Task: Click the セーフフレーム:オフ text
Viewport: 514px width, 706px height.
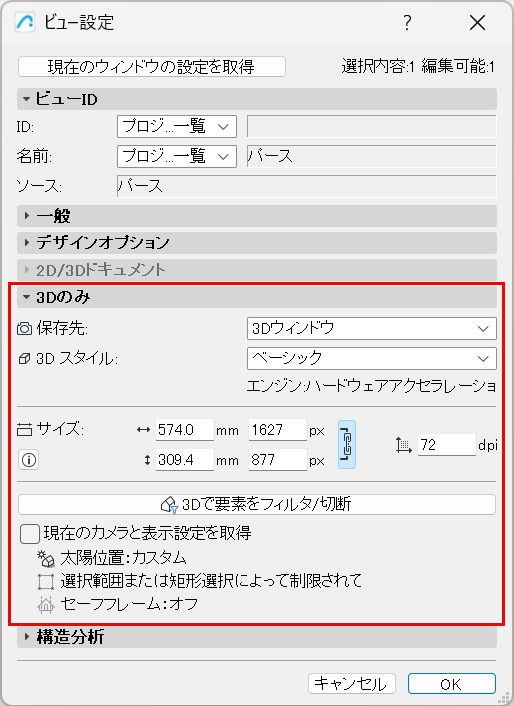Action: click(129, 604)
